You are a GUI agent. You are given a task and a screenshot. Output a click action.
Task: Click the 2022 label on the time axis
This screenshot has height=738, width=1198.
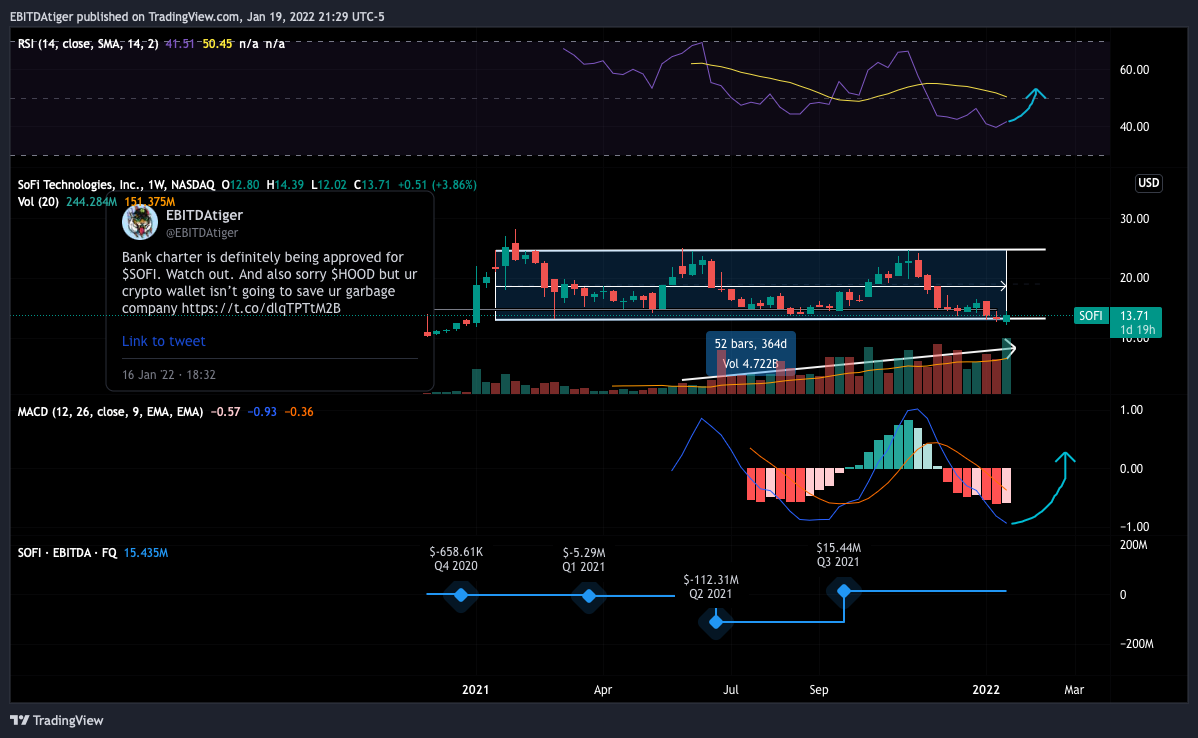click(986, 689)
